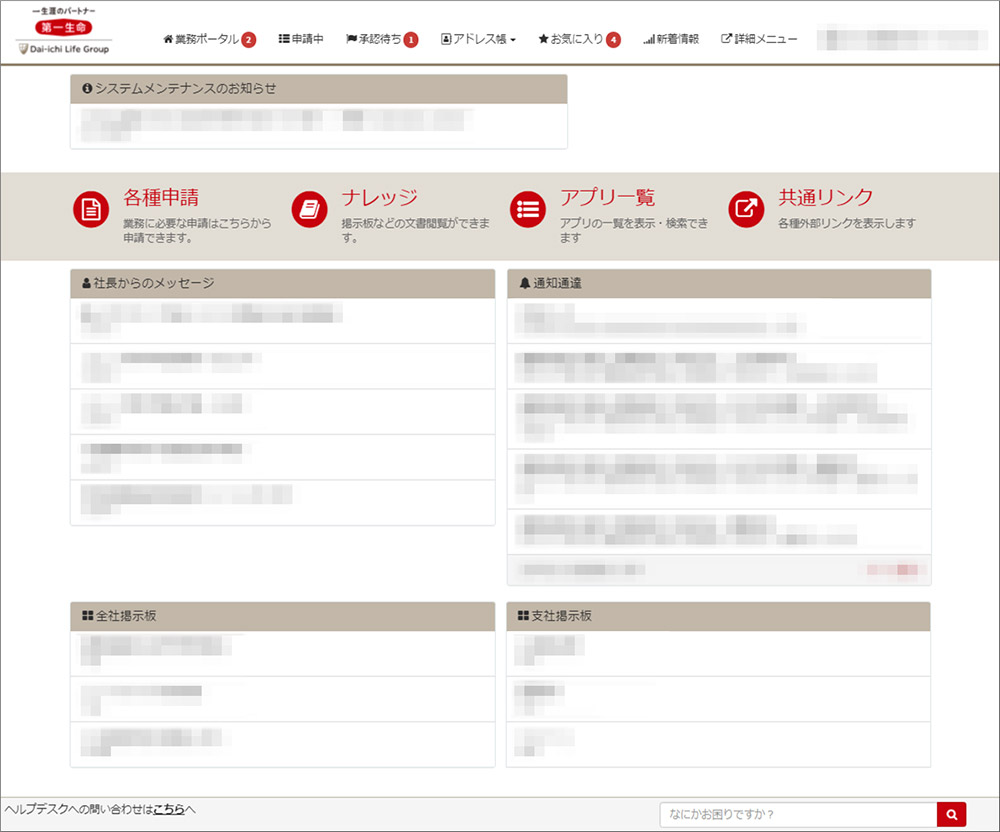
Task: Click the red badge 4 on お気に入り
Action: coord(613,40)
